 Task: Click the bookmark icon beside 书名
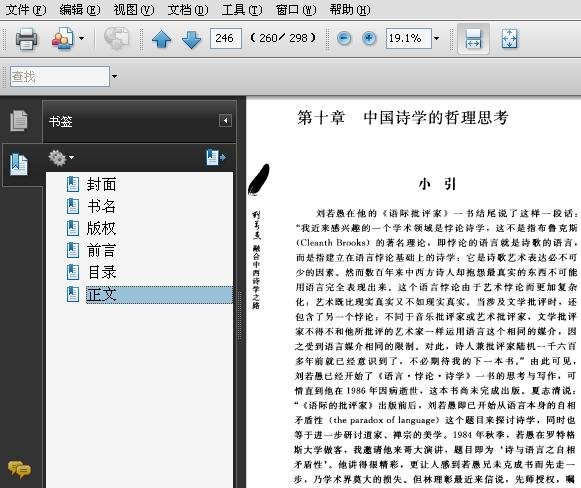tap(73, 206)
